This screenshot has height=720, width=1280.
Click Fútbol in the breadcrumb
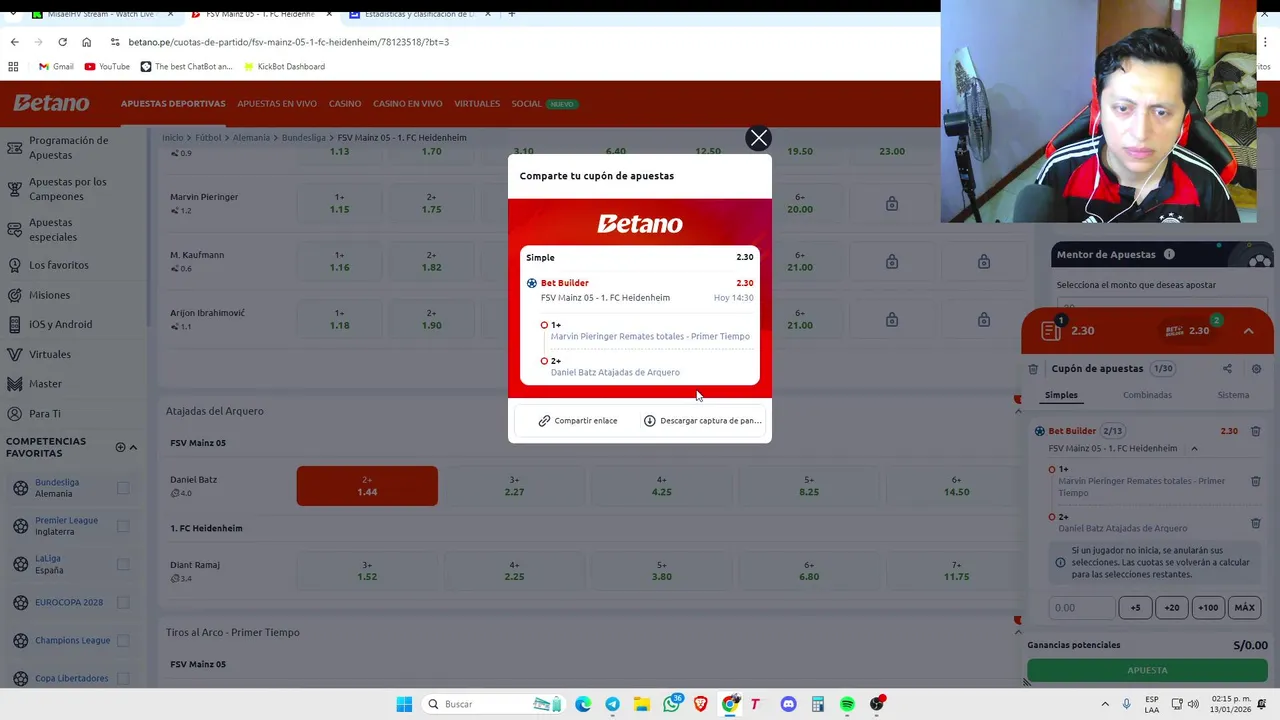(x=208, y=137)
